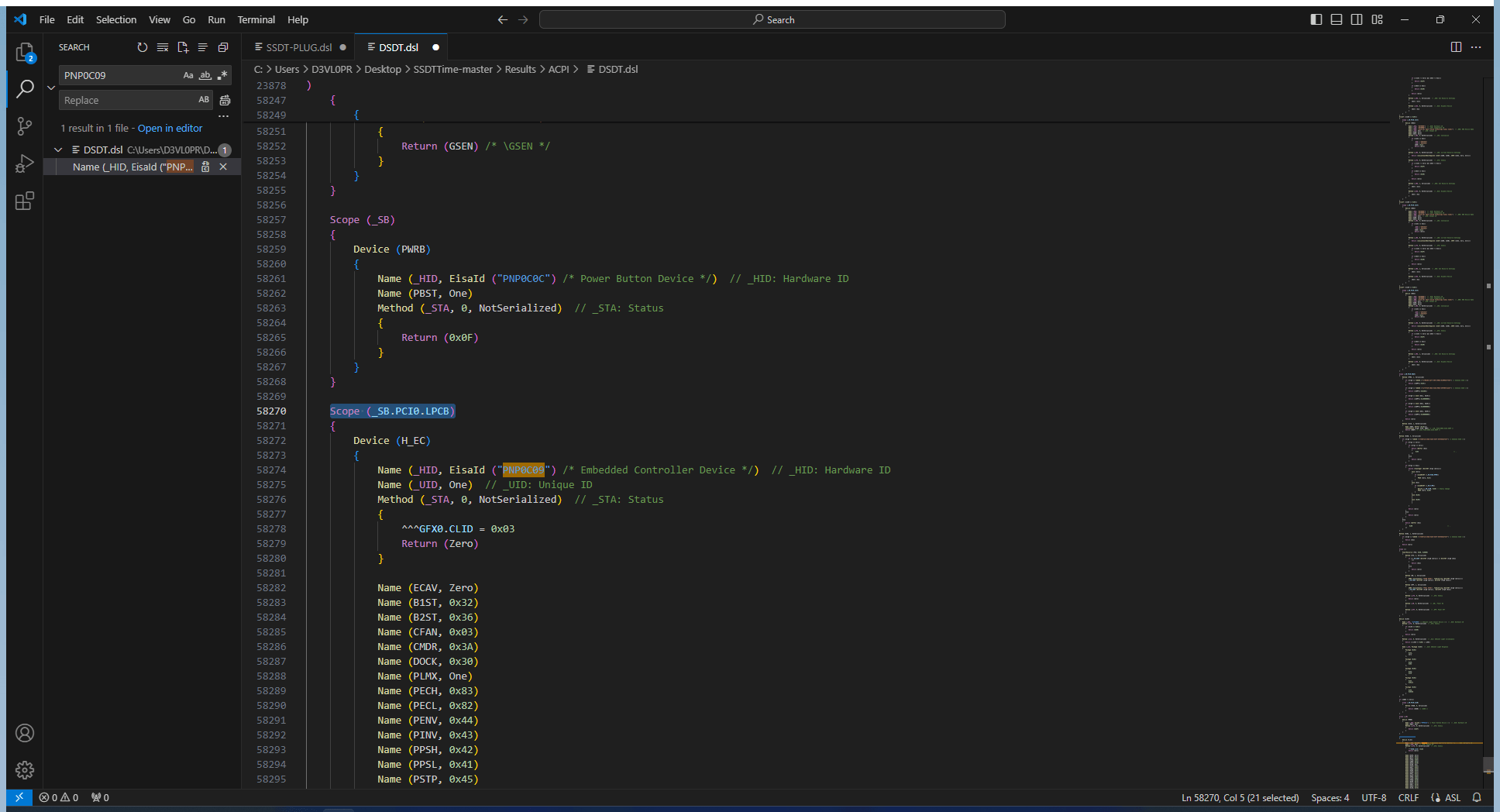The width and height of the screenshot is (1500, 812).
Task: Open Source Control view
Action: [x=25, y=126]
